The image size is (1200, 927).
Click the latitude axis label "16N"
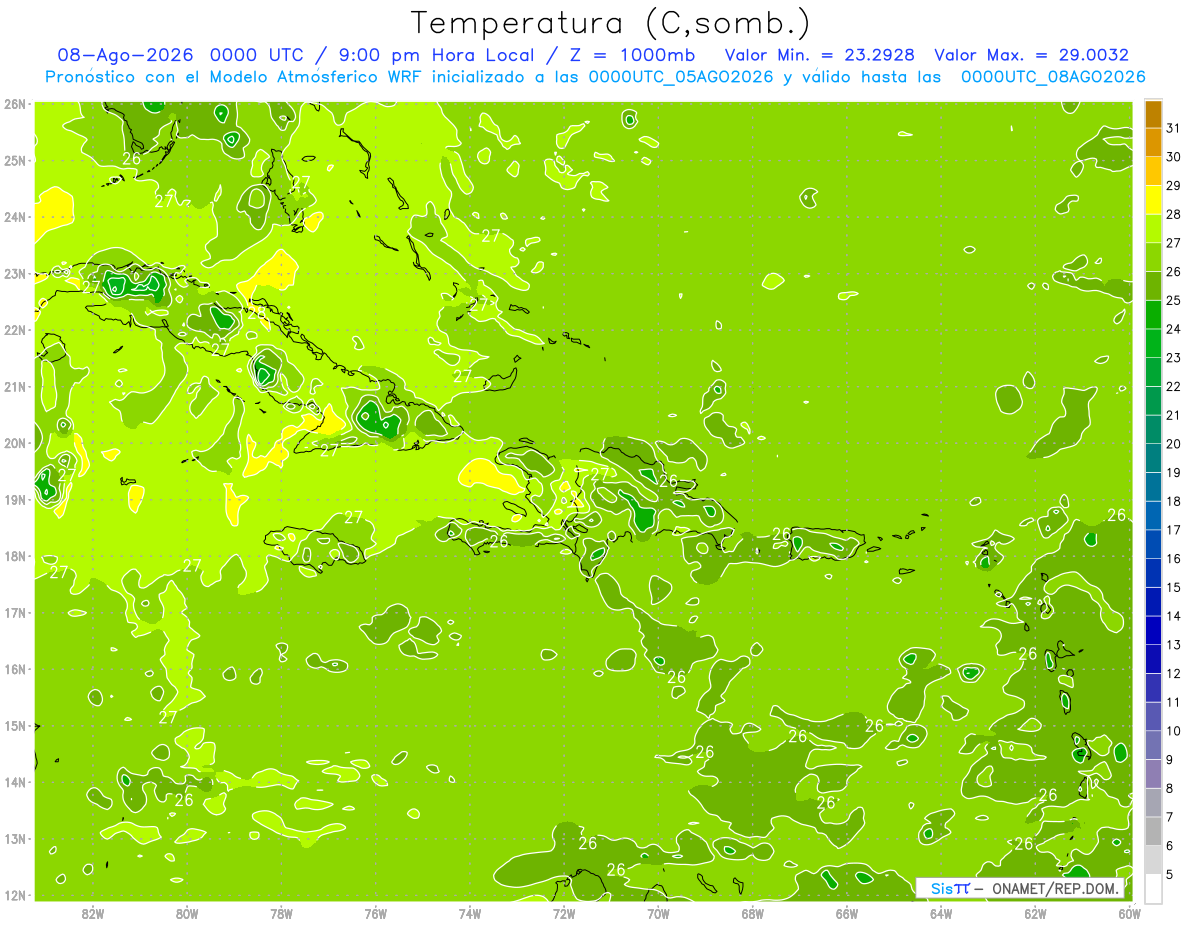point(15,669)
